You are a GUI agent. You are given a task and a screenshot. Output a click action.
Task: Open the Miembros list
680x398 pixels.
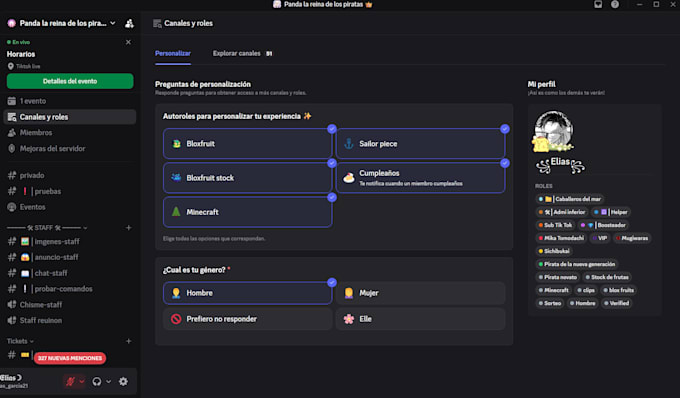point(70,133)
